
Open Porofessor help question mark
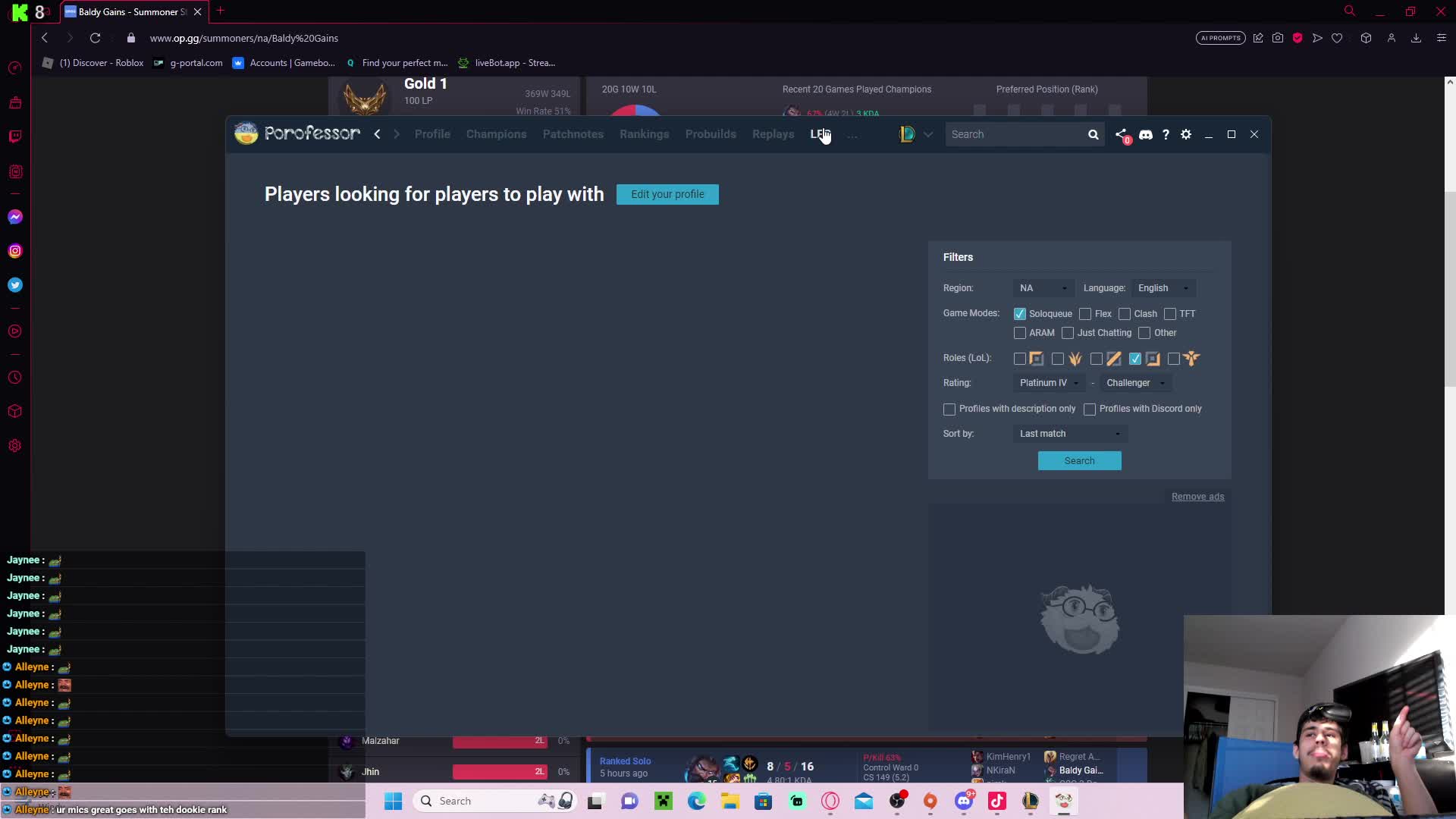pyautogui.click(x=1166, y=134)
